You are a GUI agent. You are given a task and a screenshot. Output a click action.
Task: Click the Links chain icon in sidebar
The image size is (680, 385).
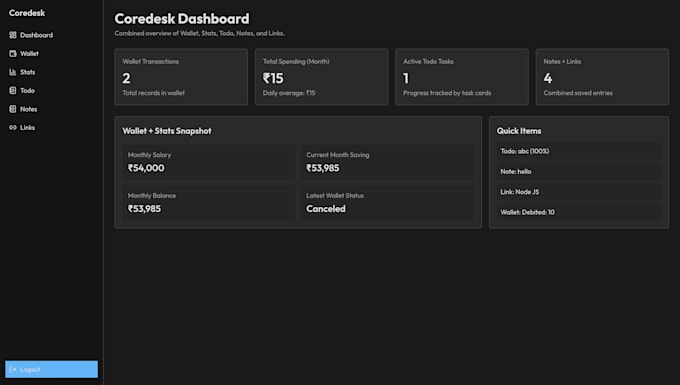pyautogui.click(x=13, y=127)
